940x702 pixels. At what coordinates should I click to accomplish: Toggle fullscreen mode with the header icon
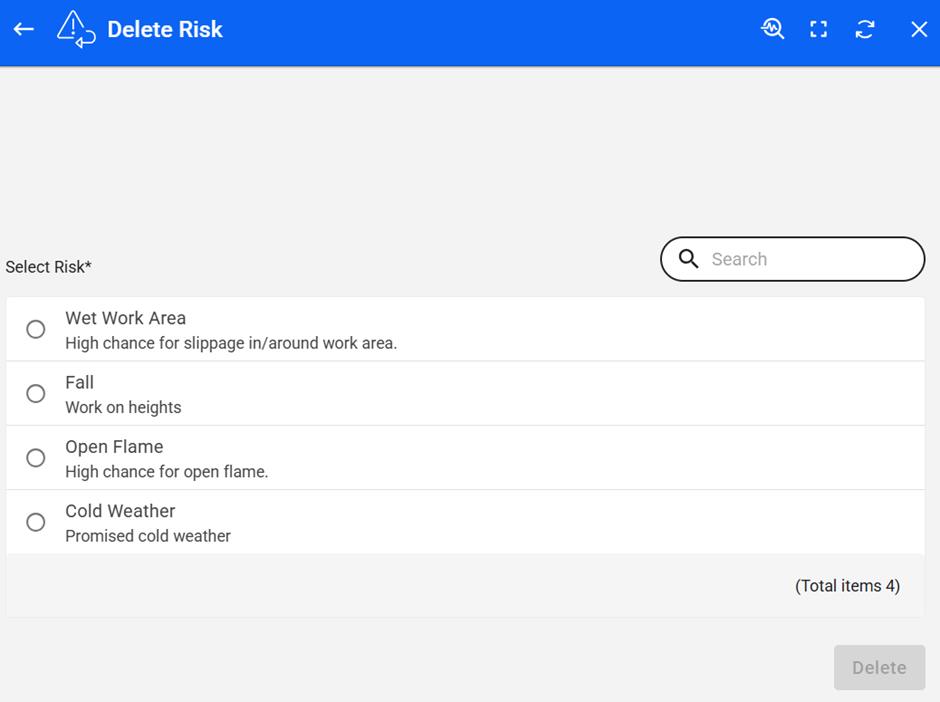[x=819, y=29]
